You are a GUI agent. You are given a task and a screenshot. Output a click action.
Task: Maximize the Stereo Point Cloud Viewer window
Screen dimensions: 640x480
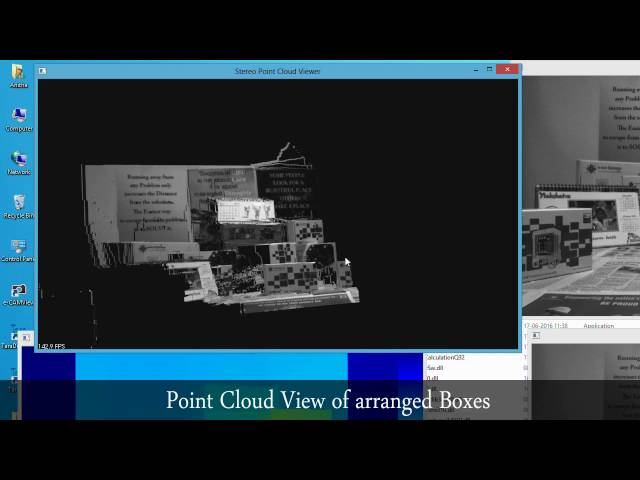coord(489,69)
